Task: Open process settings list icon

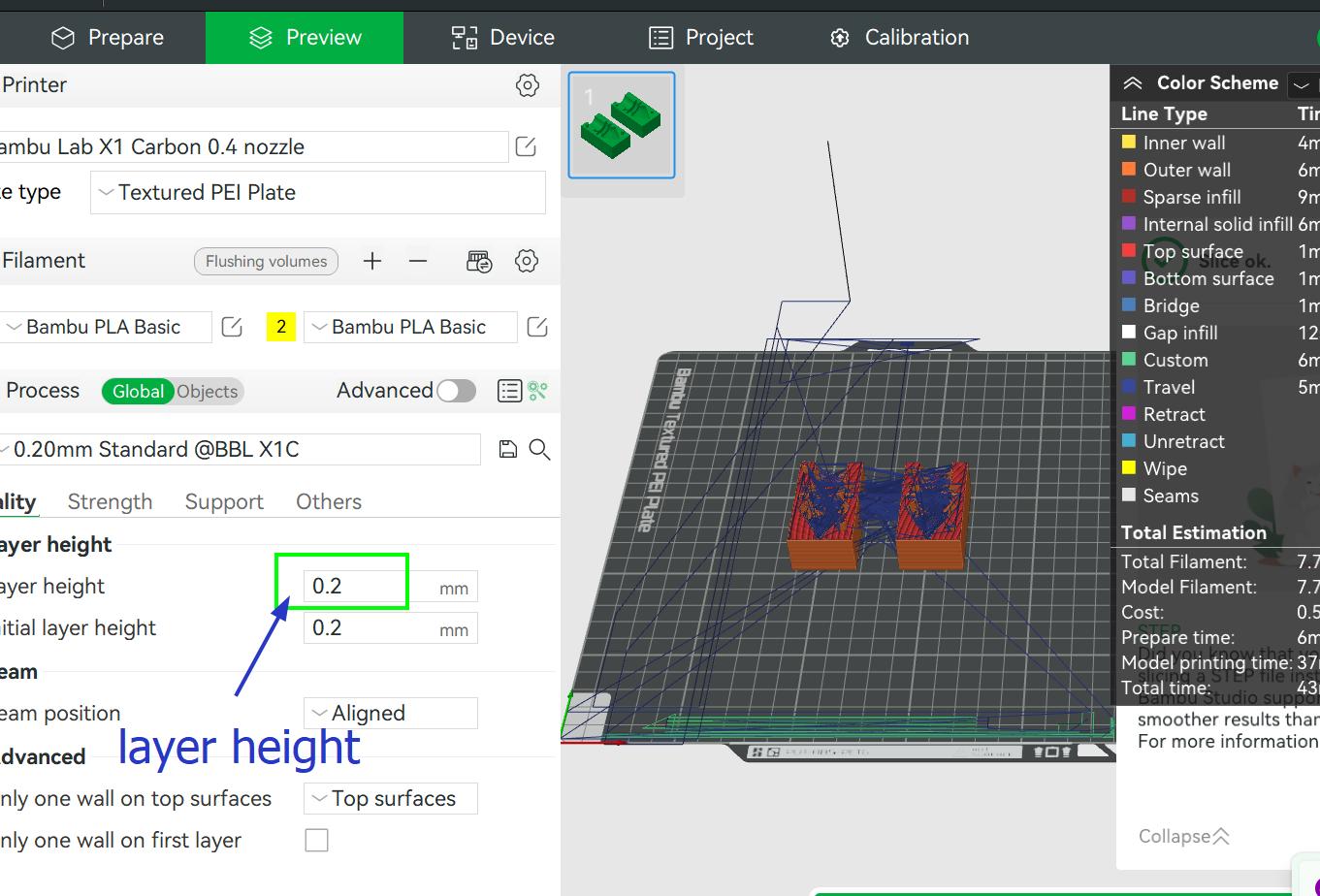Action: click(x=509, y=391)
